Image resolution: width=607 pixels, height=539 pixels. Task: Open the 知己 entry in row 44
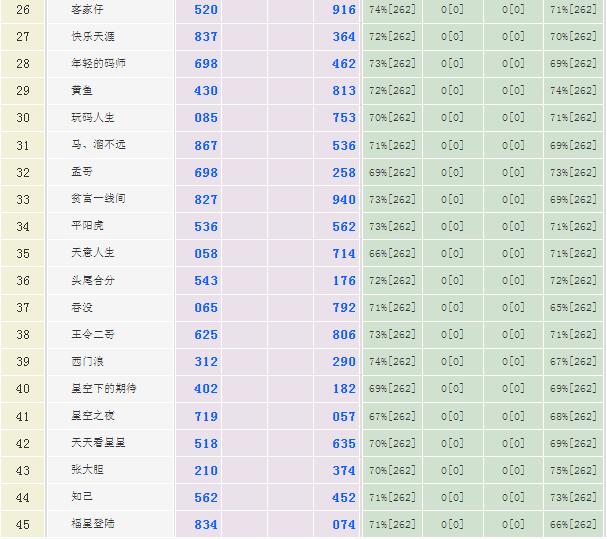coord(81,497)
